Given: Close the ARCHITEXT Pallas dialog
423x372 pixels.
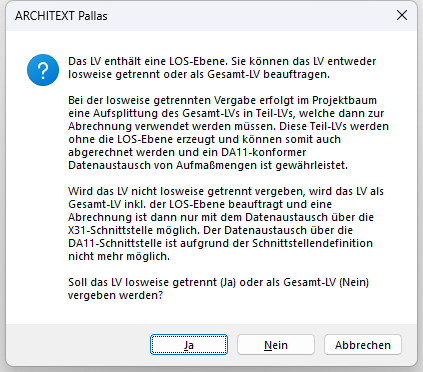Looking at the screenshot, I should tap(402, 15).
